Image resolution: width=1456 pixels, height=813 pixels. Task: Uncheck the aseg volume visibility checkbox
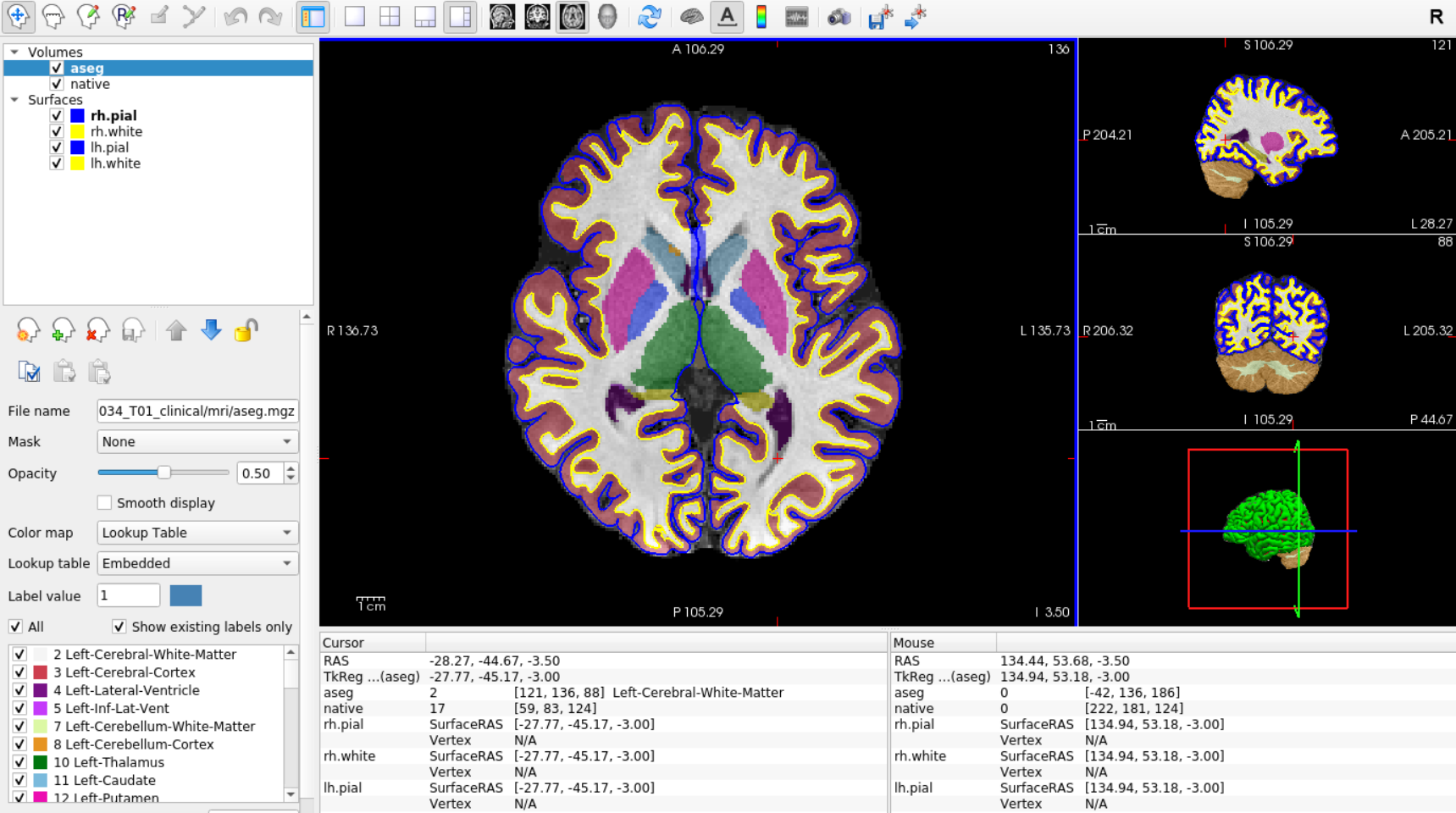click(57, 68)
